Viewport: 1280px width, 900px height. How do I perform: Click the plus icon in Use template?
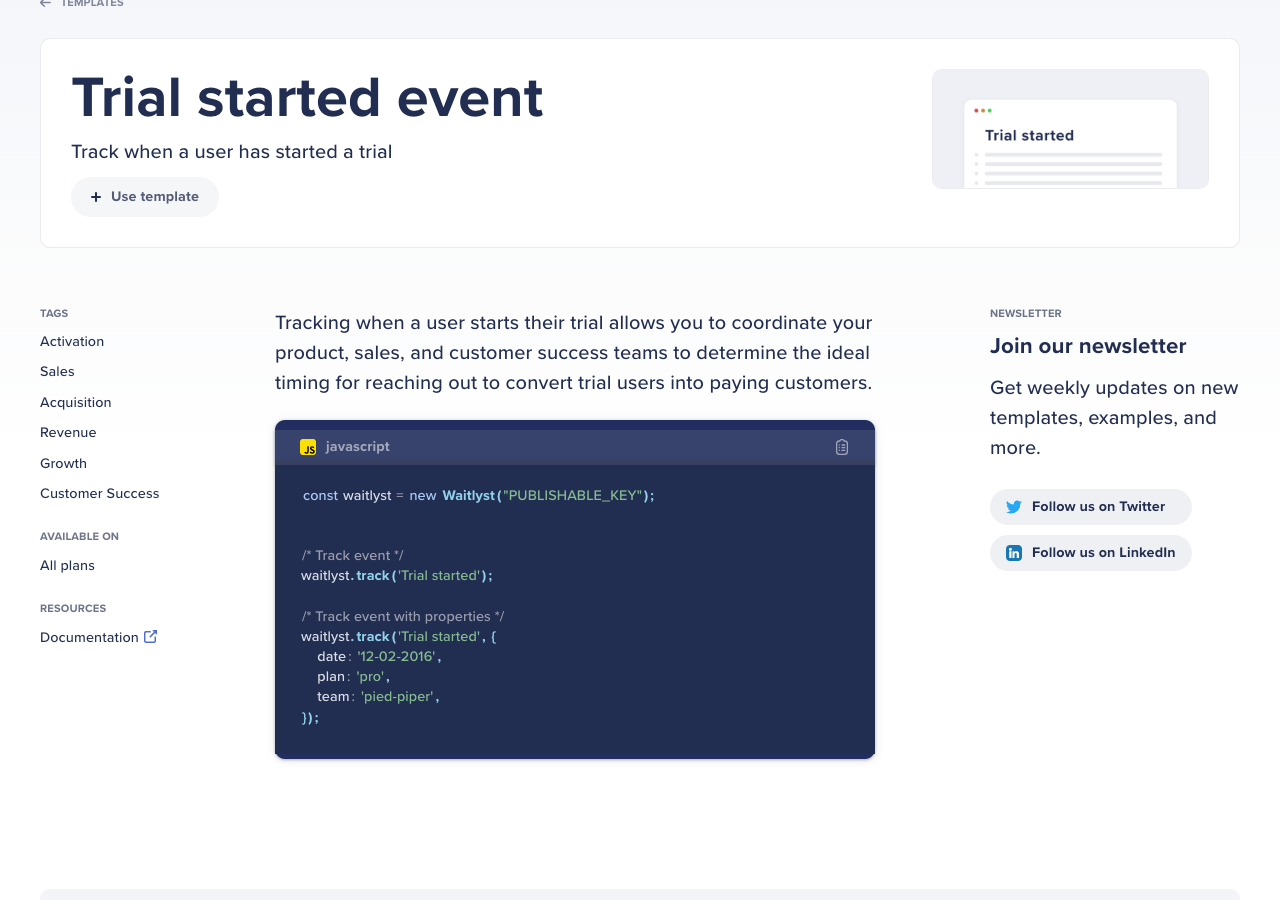96,197
